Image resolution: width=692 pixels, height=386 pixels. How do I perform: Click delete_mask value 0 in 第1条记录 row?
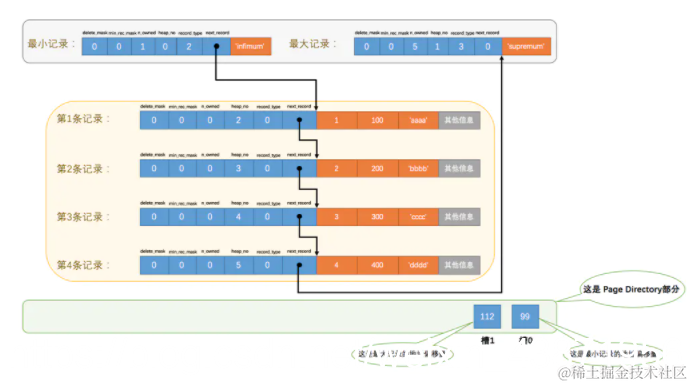[x=154, y=120]
